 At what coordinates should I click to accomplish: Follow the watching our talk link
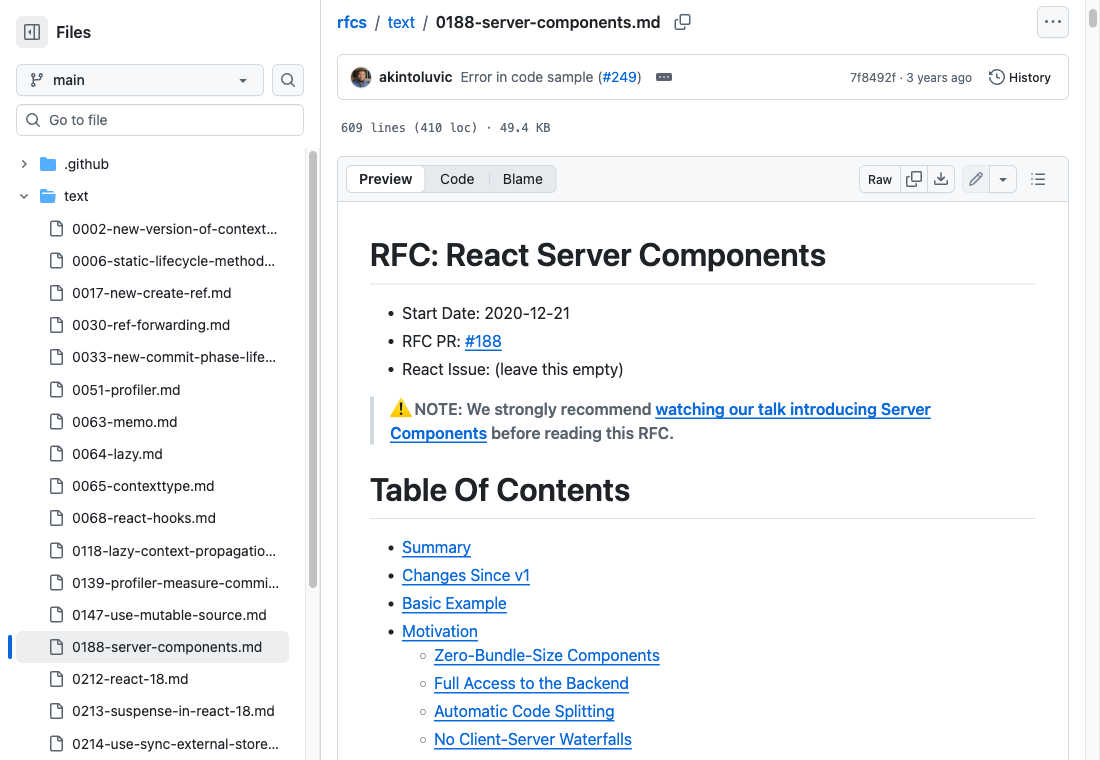660,421
